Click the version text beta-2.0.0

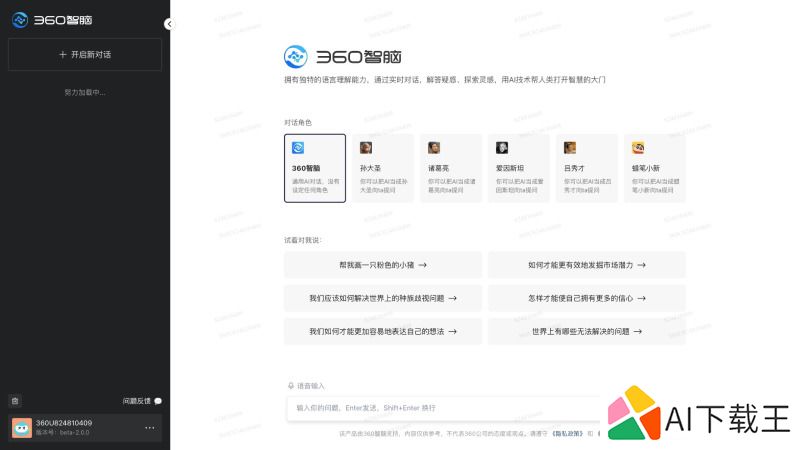click(74, 433)
